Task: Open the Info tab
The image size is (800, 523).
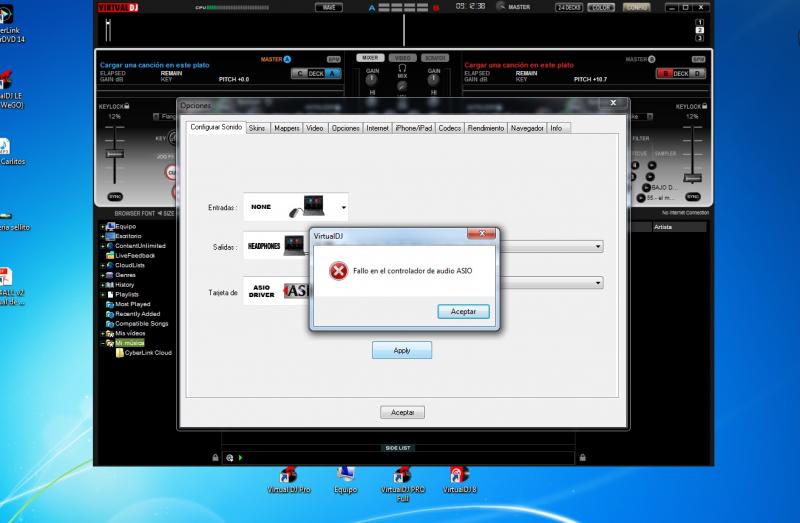Action: 556,128
